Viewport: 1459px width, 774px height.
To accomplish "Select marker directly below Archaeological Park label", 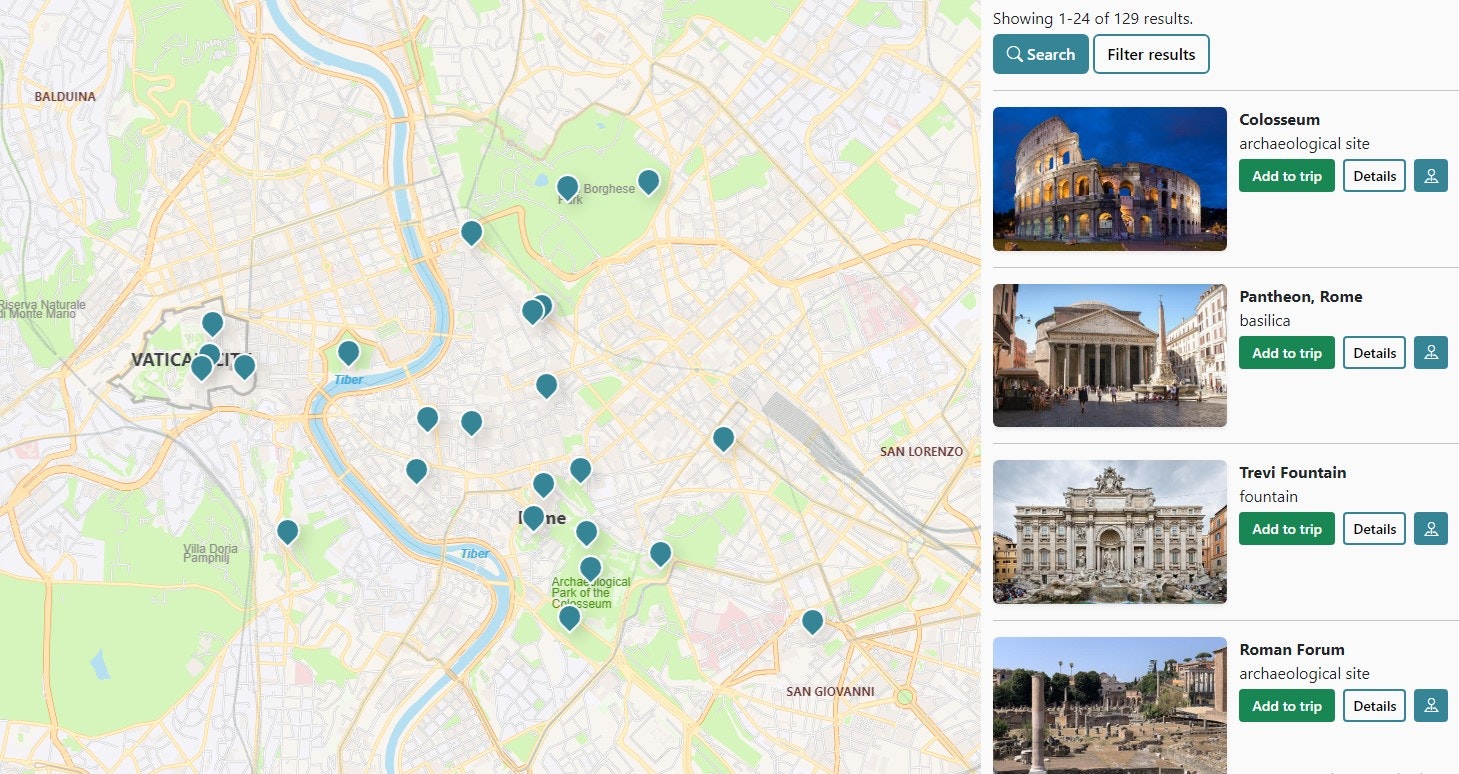I will 569,618.
